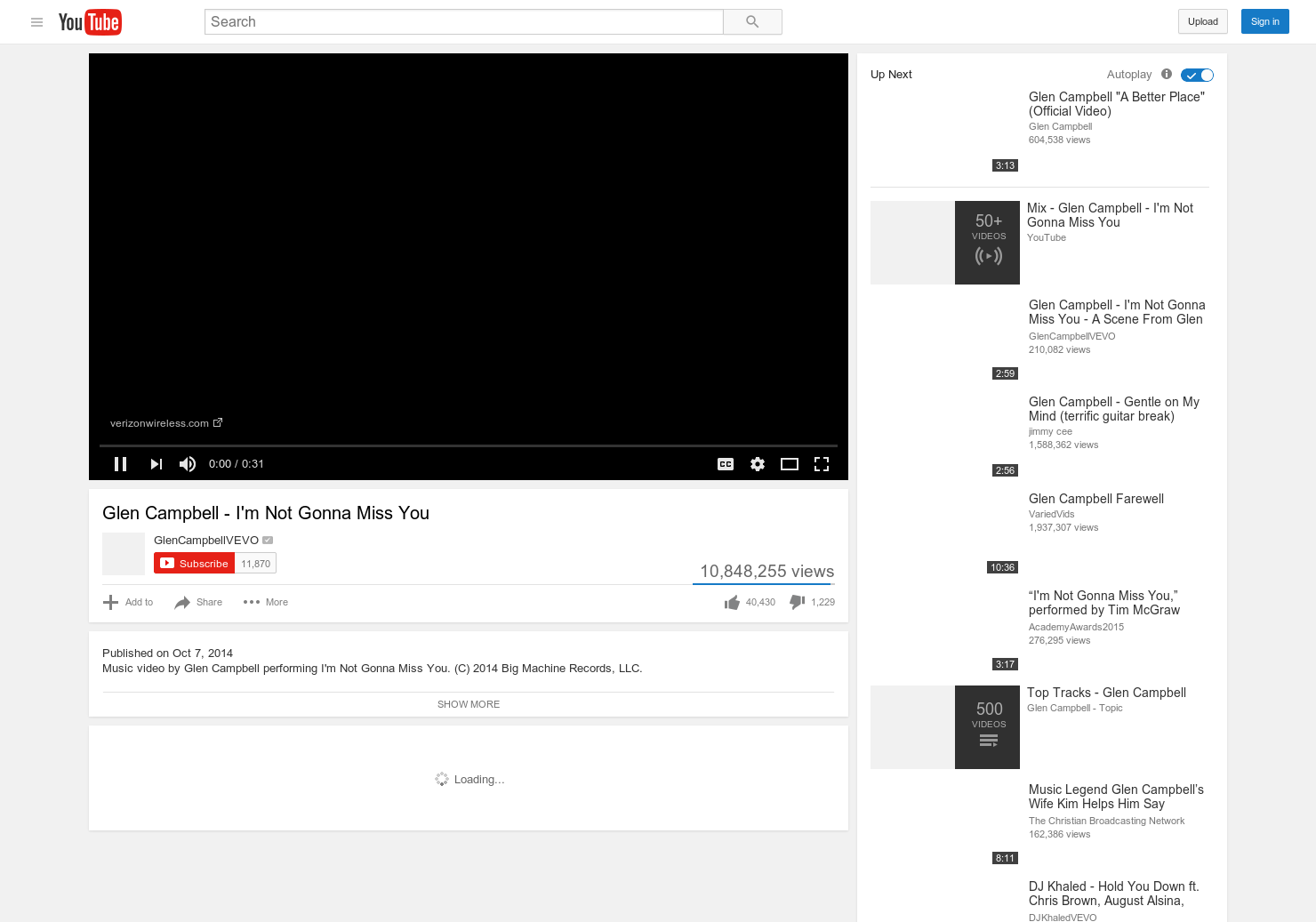This screenshot has width=1316, height=922.
Task: Click video title 'I'm Not Gonna Miss You'
Action: (266, 513)
